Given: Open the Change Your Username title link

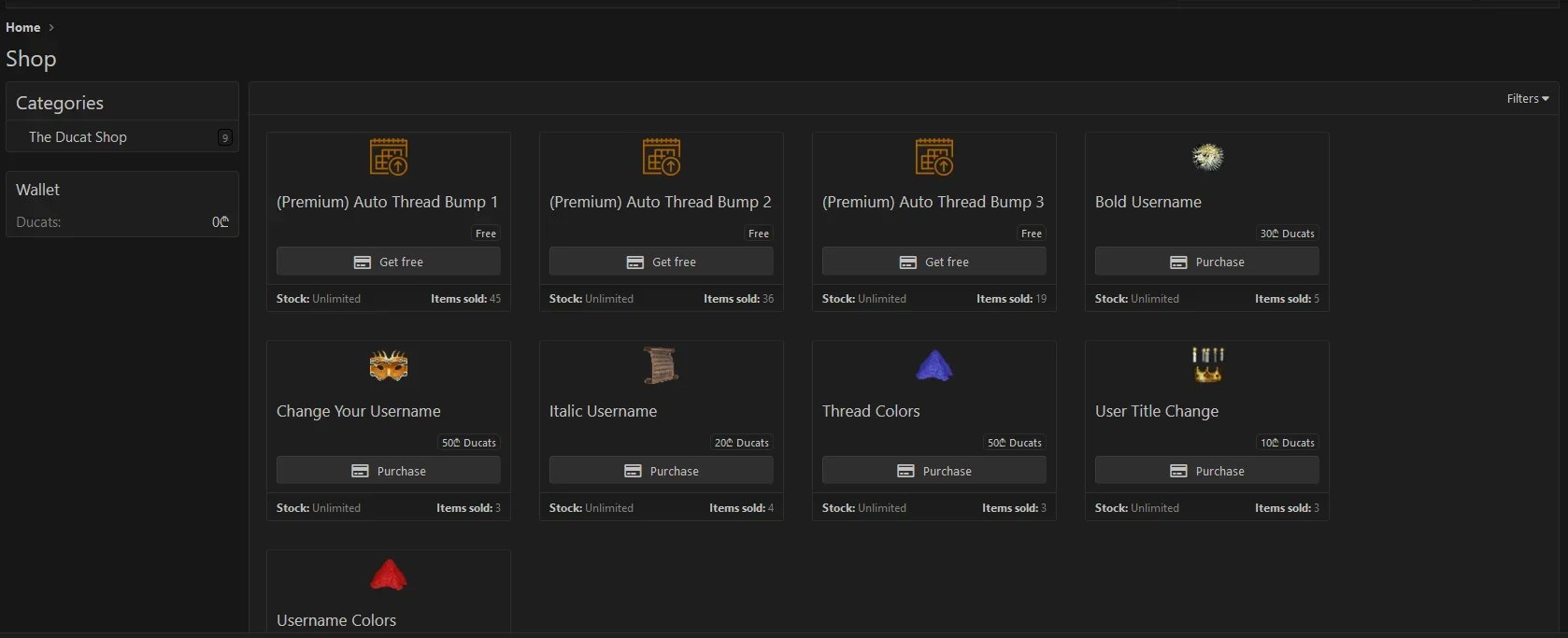Looking at the screenshot, I should click(359, 412).
